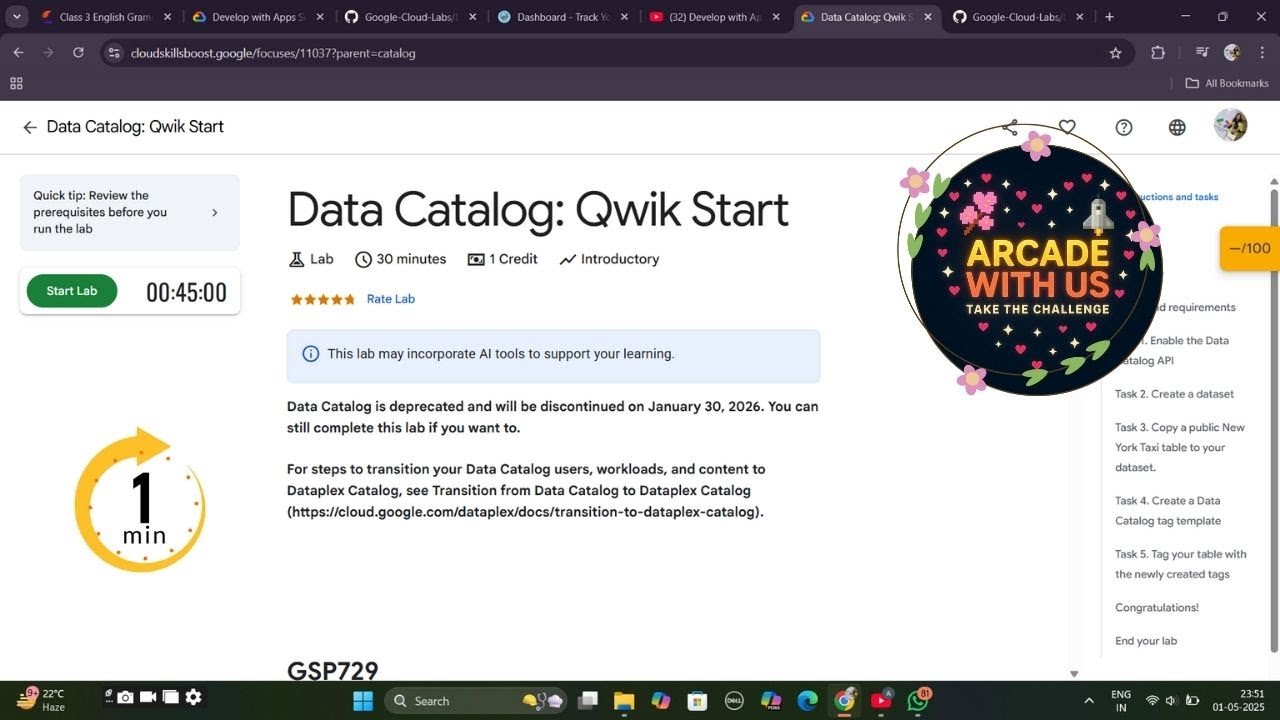
Task: Click the GSP729 heading
Action: (x=332, y=670)
